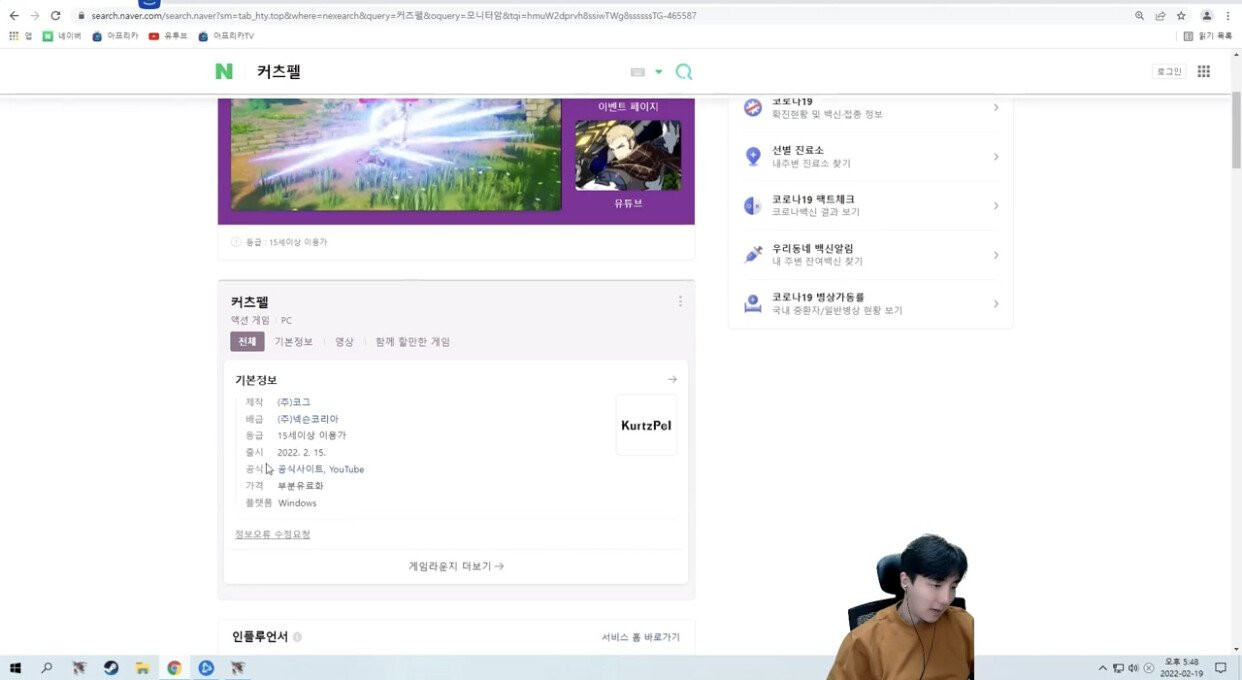Viewport: 1242px width, 680px height.
Task: Open the three-dot options on 커츠펠 card
Action: tap(680, 301)
